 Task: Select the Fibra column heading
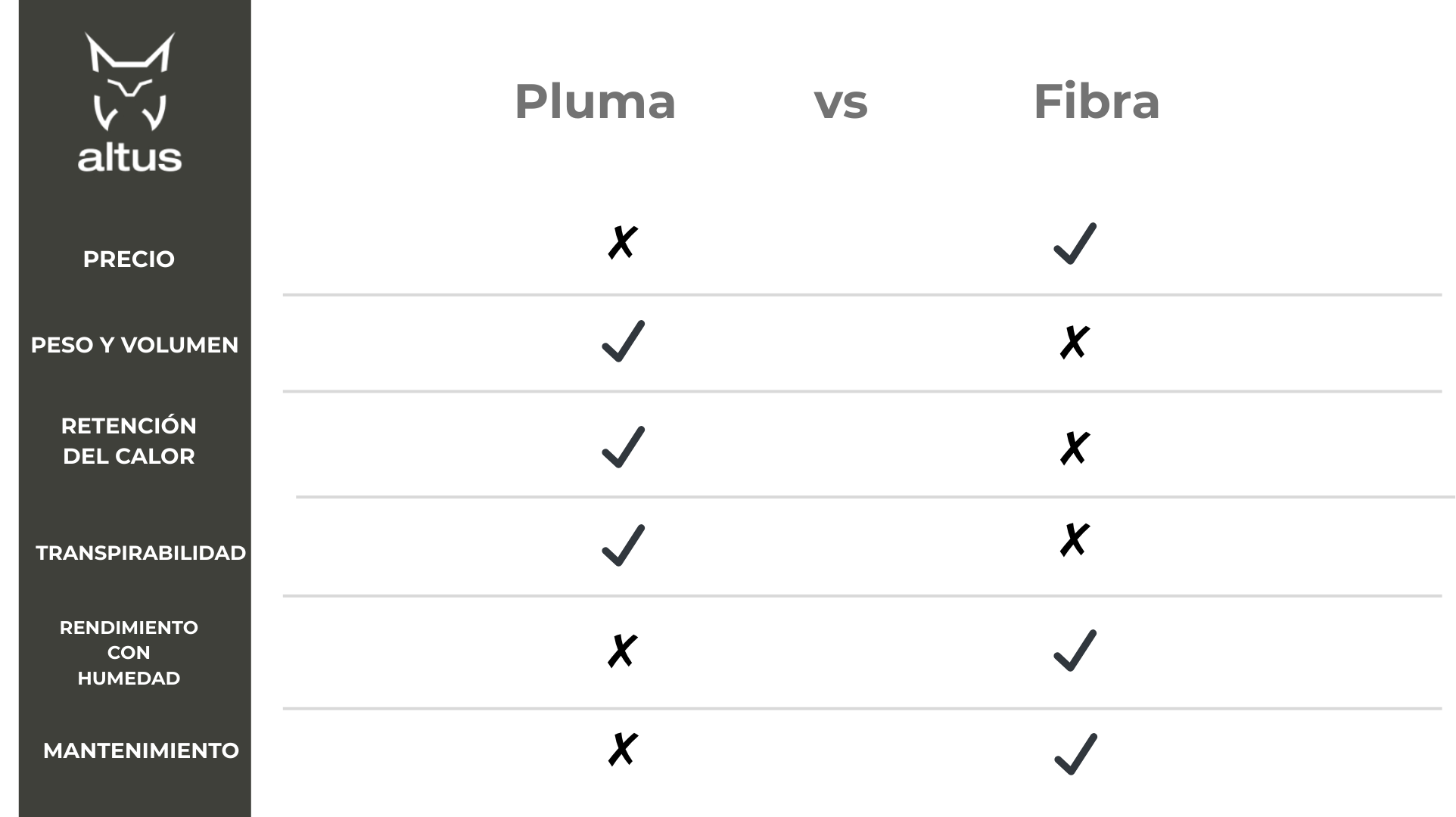click(1097, 101)
